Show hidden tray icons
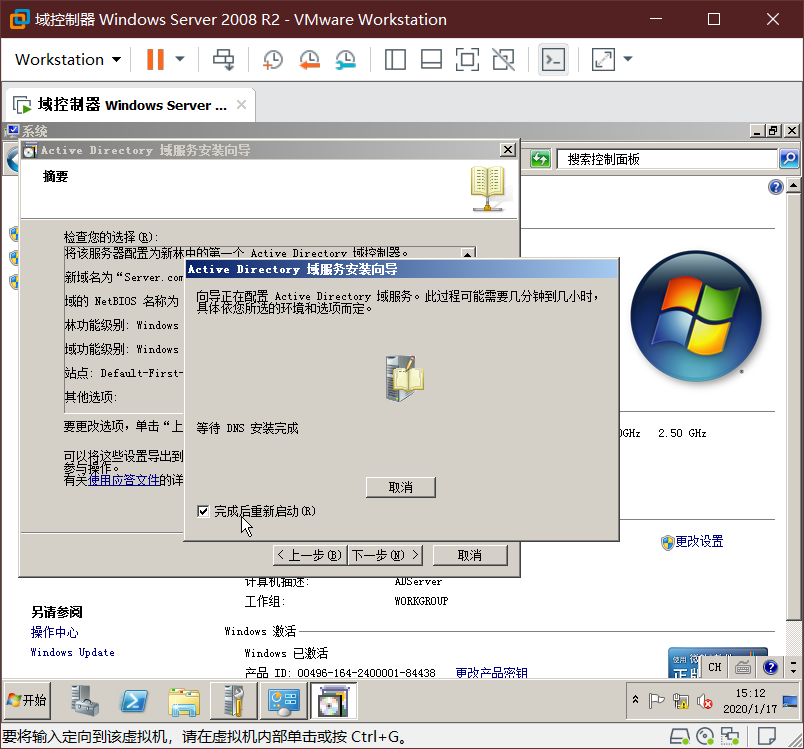Viewport: 804px width, 749px height. 635,699
